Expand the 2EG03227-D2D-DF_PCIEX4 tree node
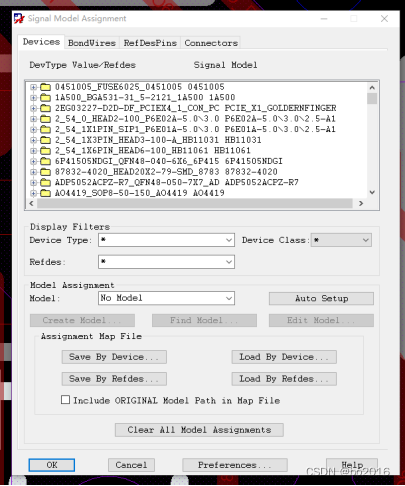Screen dimensions: 405x486 [33, 108]
